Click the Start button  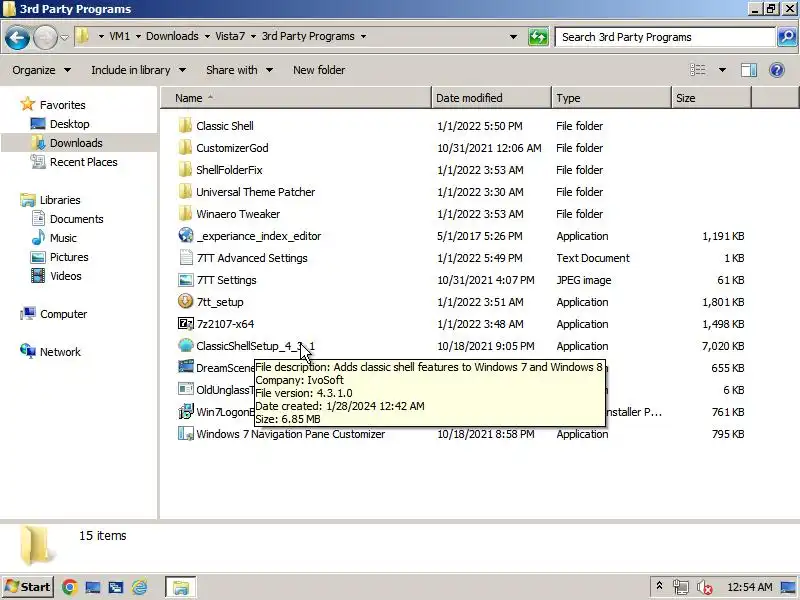(x=28, y=587)
